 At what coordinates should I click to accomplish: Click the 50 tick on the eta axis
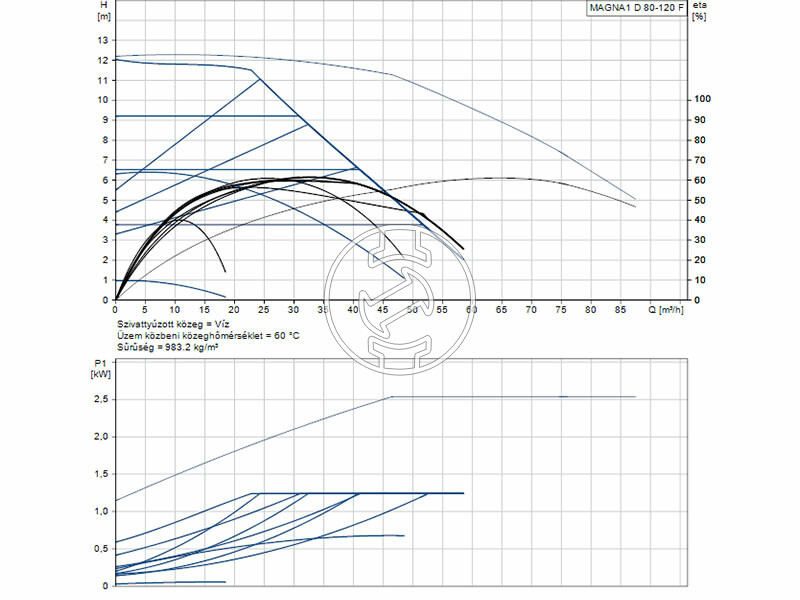tap(700, 200)
